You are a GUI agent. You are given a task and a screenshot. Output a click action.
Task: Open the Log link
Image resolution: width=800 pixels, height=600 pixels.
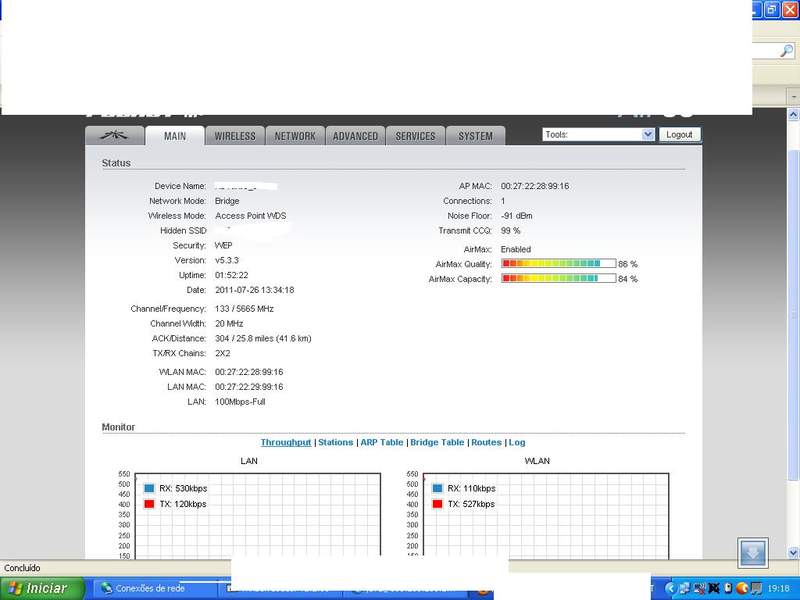click(517, 442)
